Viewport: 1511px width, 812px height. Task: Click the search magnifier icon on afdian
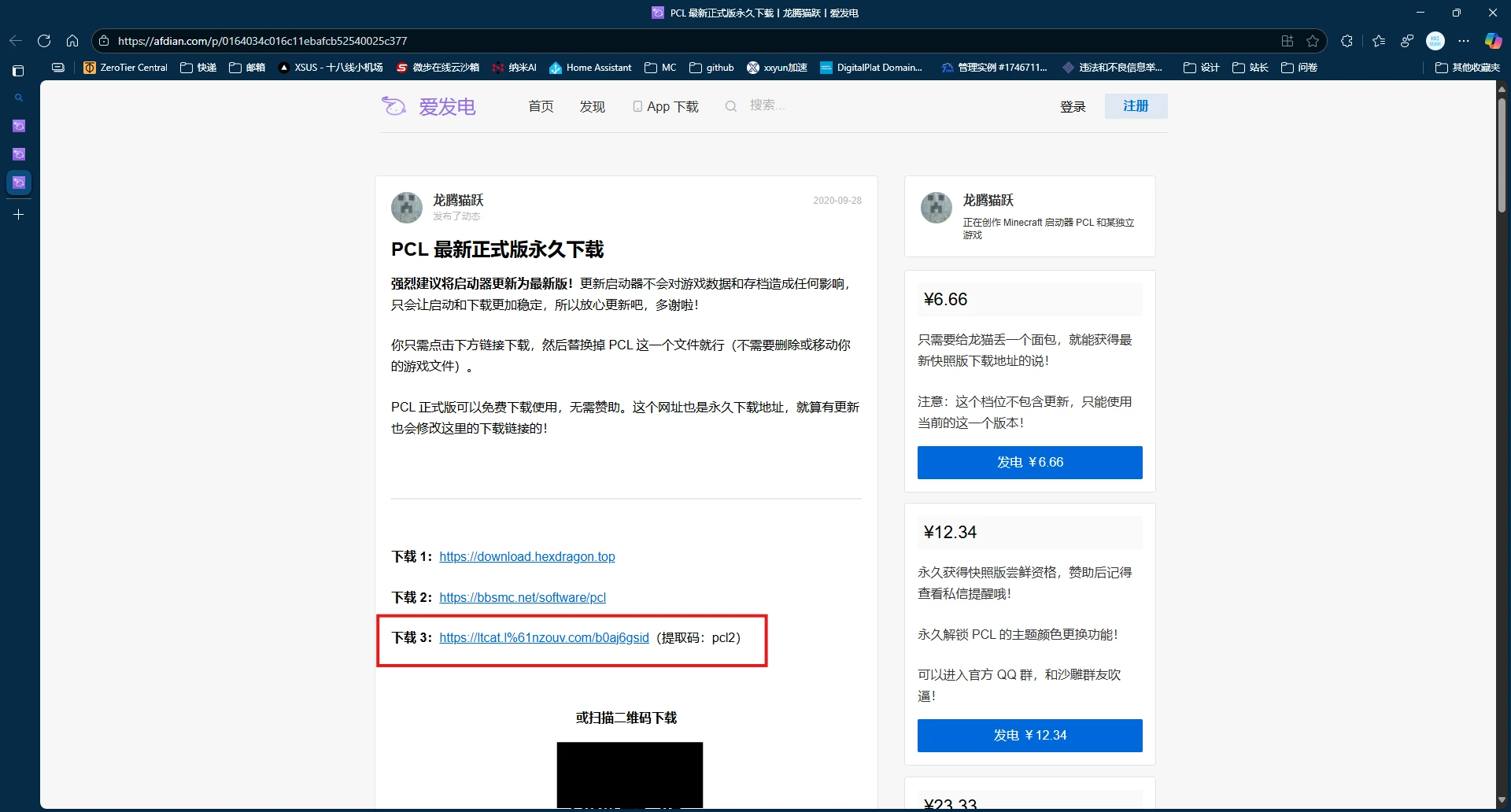pos(731,106)
